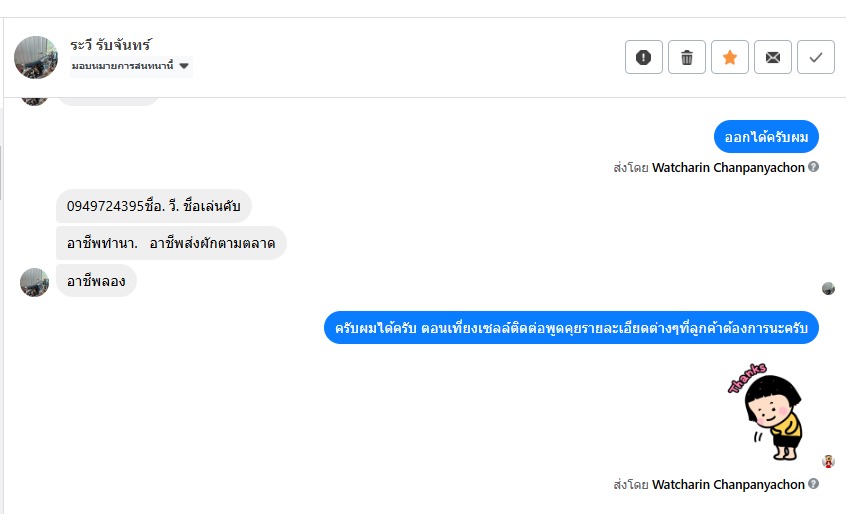Click sender name Watcharin Chanpanyachon under the sticker
Screen dimensions: 846x514
(x=728, y=484)
